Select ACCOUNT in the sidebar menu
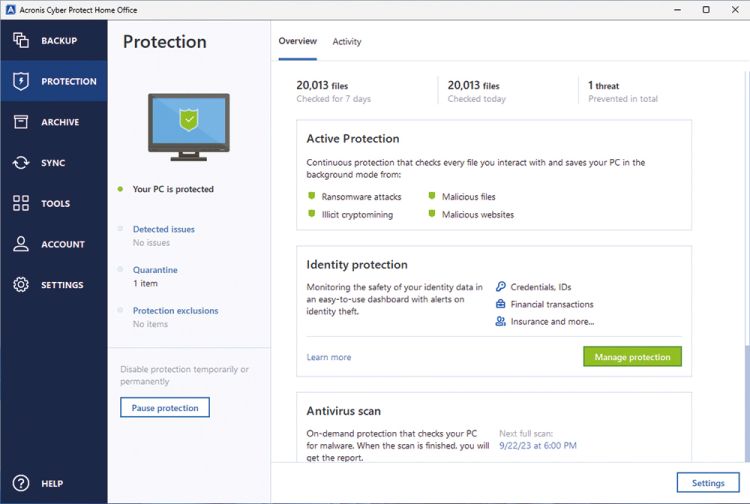 [x=63, y=244]
